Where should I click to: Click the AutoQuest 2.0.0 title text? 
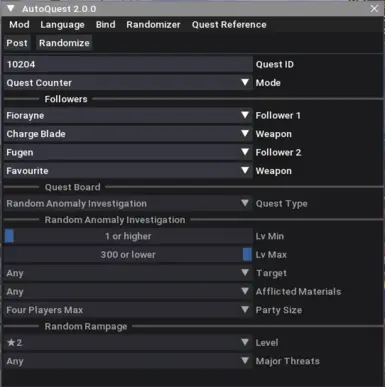(x=59, y=9)
